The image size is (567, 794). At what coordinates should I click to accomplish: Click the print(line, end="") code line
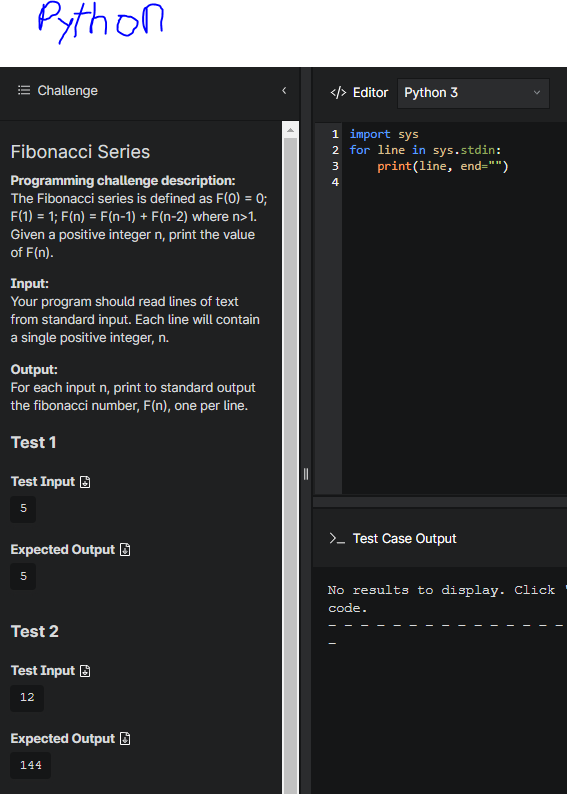click(442, 166)
